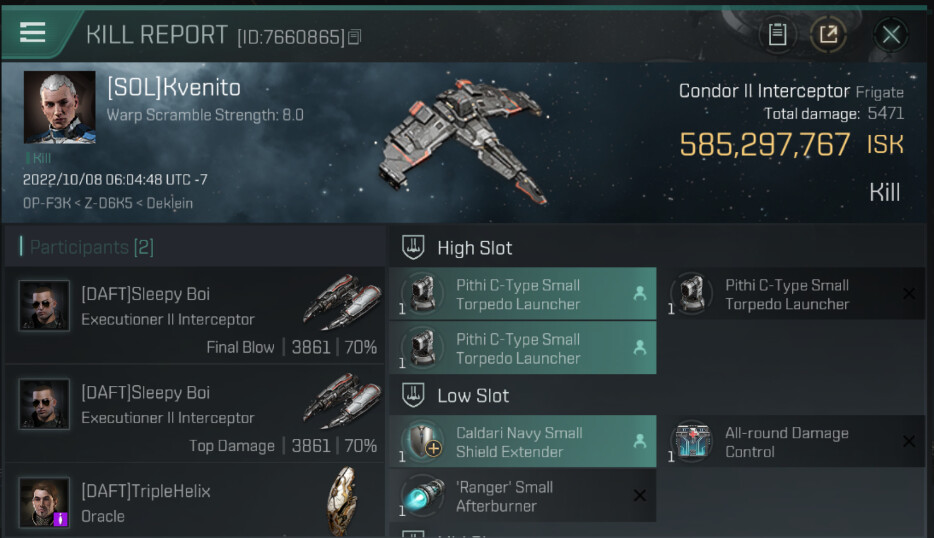This screenshot has width=934, height=538.
Task: Copy the kill report ID
Action: click(x=354, y=37)
